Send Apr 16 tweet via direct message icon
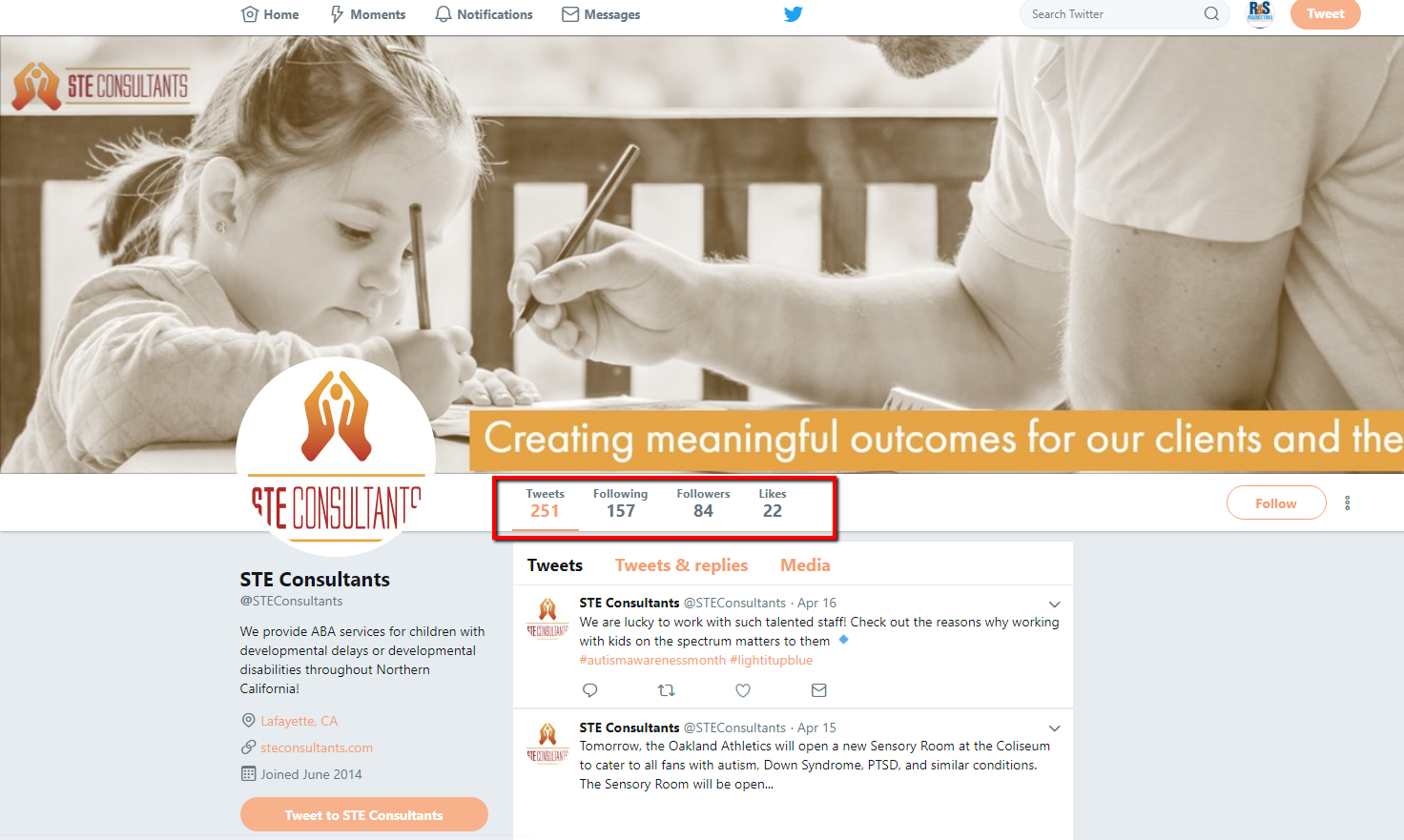The height and width of the screenshot is (840, 1404). click(x=819, y=690)
